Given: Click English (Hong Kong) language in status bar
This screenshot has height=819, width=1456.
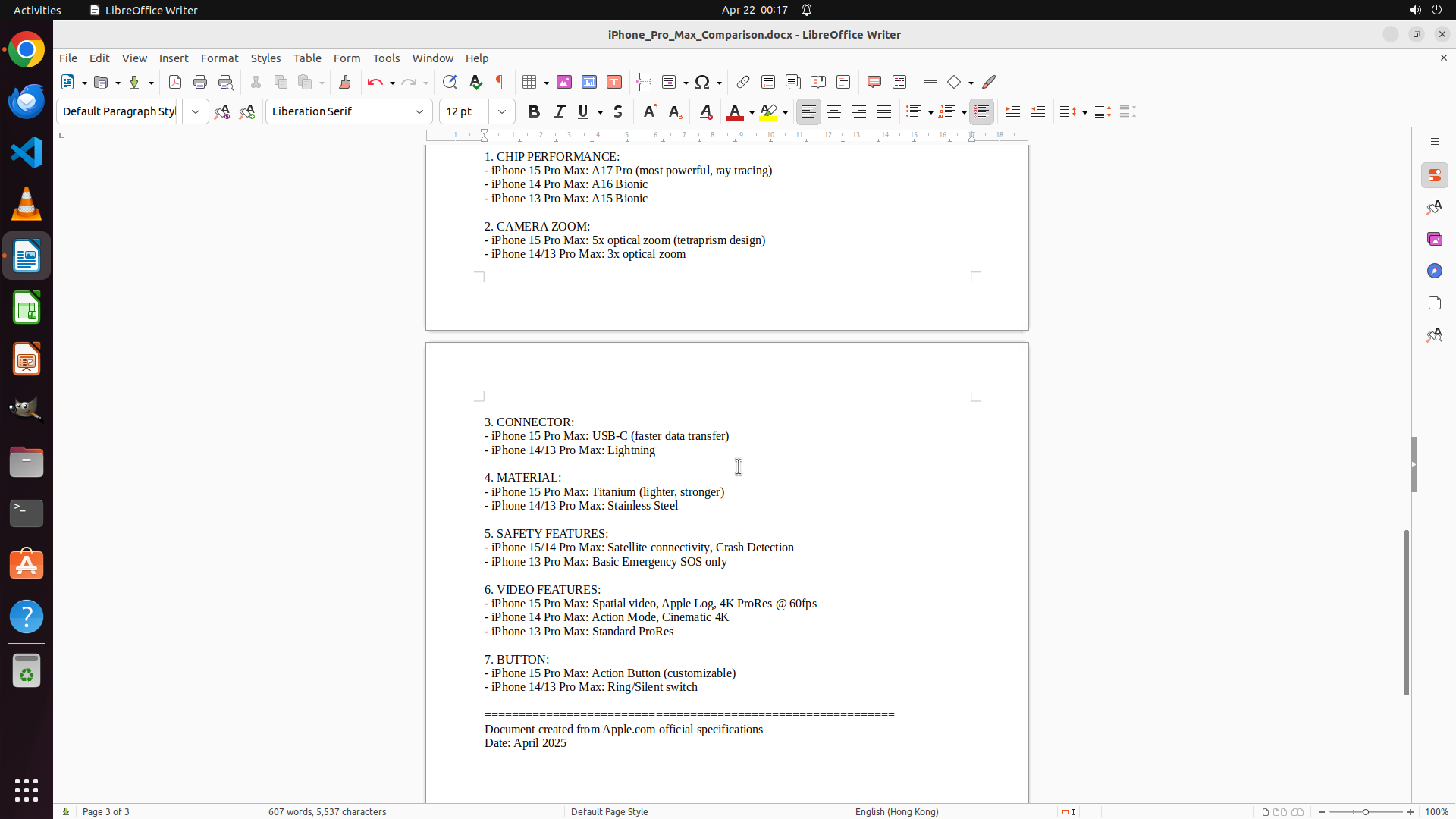Looking at the screenshot, I should pos(896,811).
